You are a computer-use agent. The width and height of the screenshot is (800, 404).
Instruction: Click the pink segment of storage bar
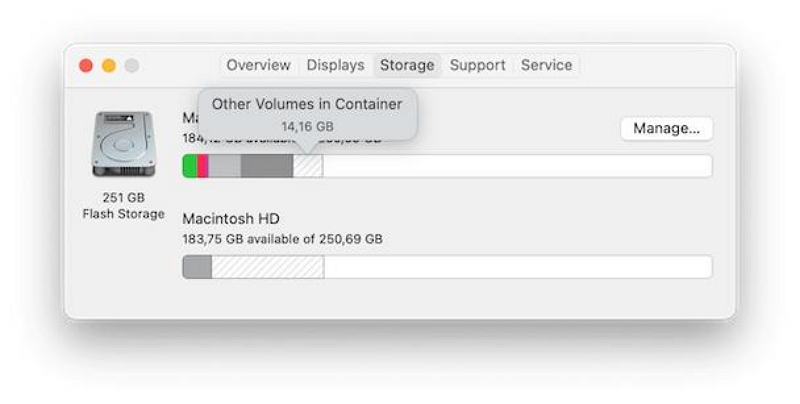coord(203,166)
